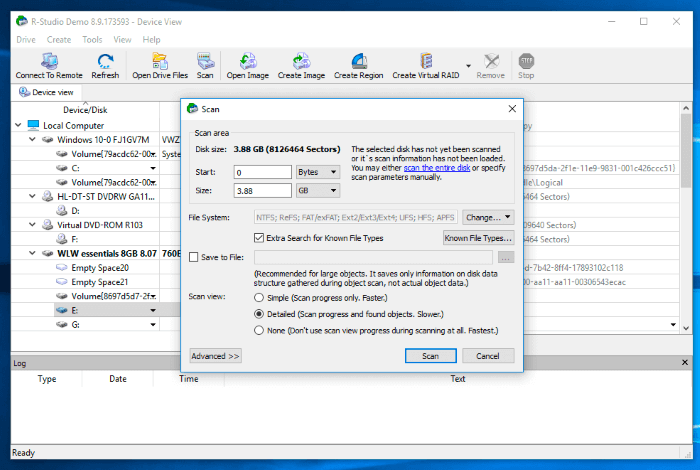Select the None scan view option
The height and width of the screenshot is (470, 700).
coord(258,331)
